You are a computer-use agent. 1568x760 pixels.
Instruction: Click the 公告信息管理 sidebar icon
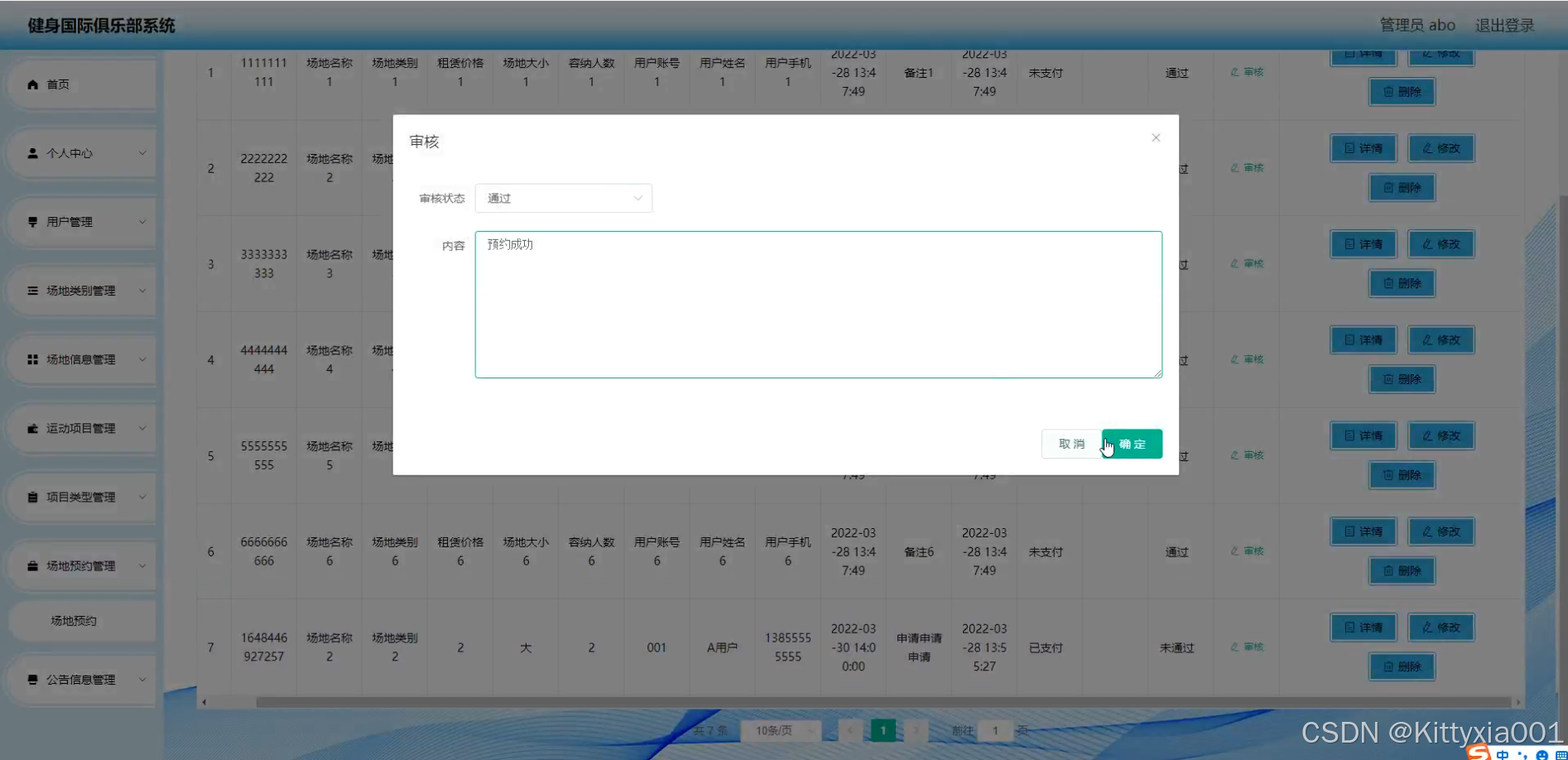(x=32, y=680)
